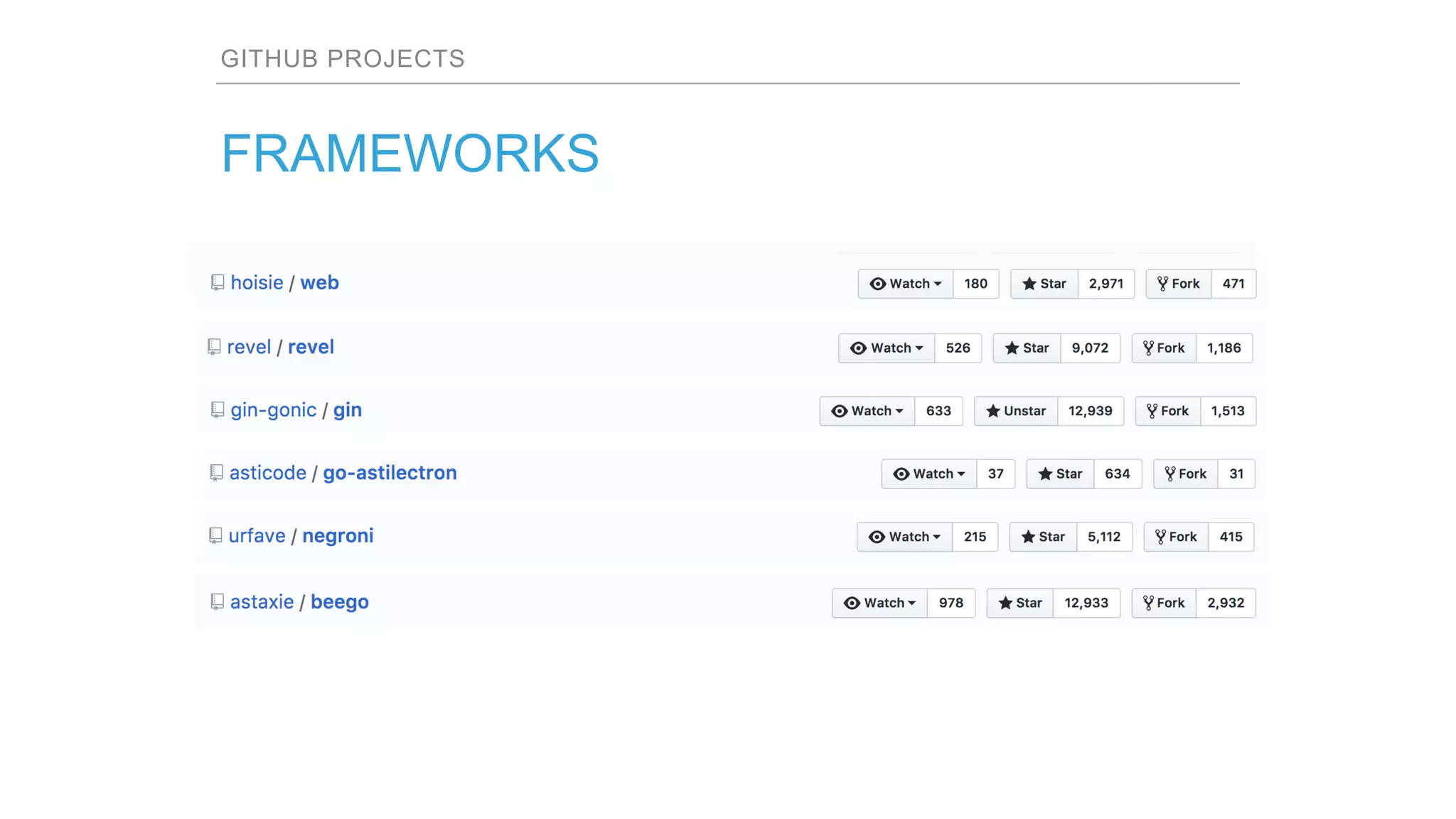Click the repo icon beside urfave / negroni
This screenshot has height=819, width=1456.
pos(215,536)
